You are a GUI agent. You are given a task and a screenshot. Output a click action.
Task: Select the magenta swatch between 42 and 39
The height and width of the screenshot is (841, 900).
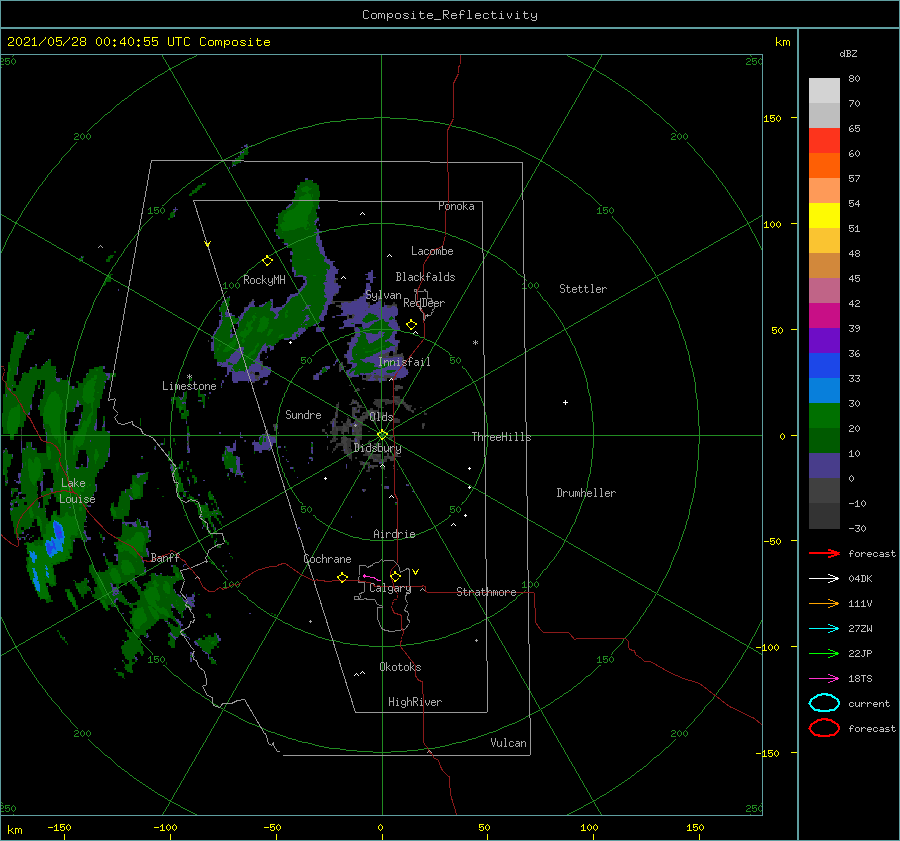point(824,315)
